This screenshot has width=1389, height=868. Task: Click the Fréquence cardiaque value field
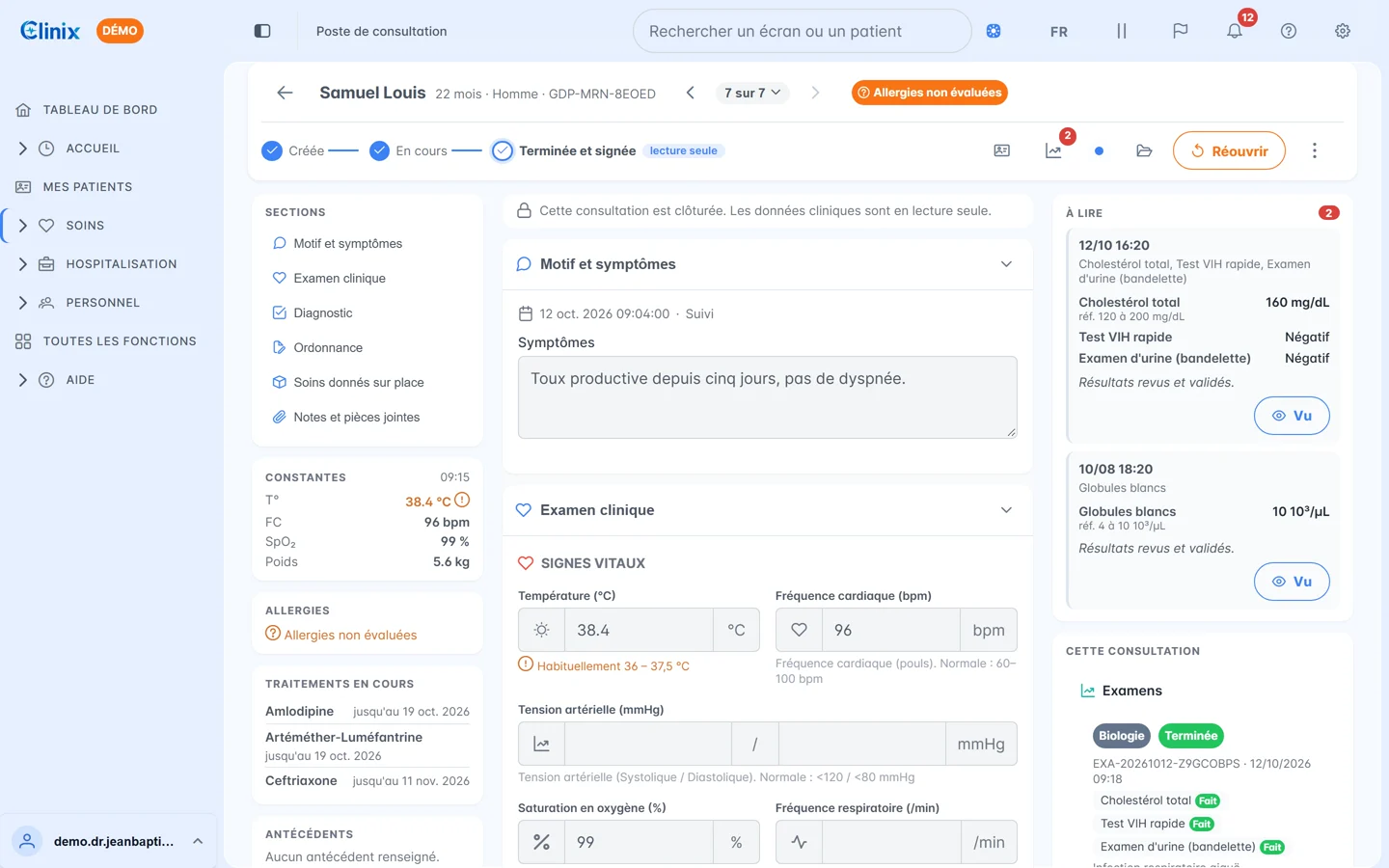coord(891,630)
